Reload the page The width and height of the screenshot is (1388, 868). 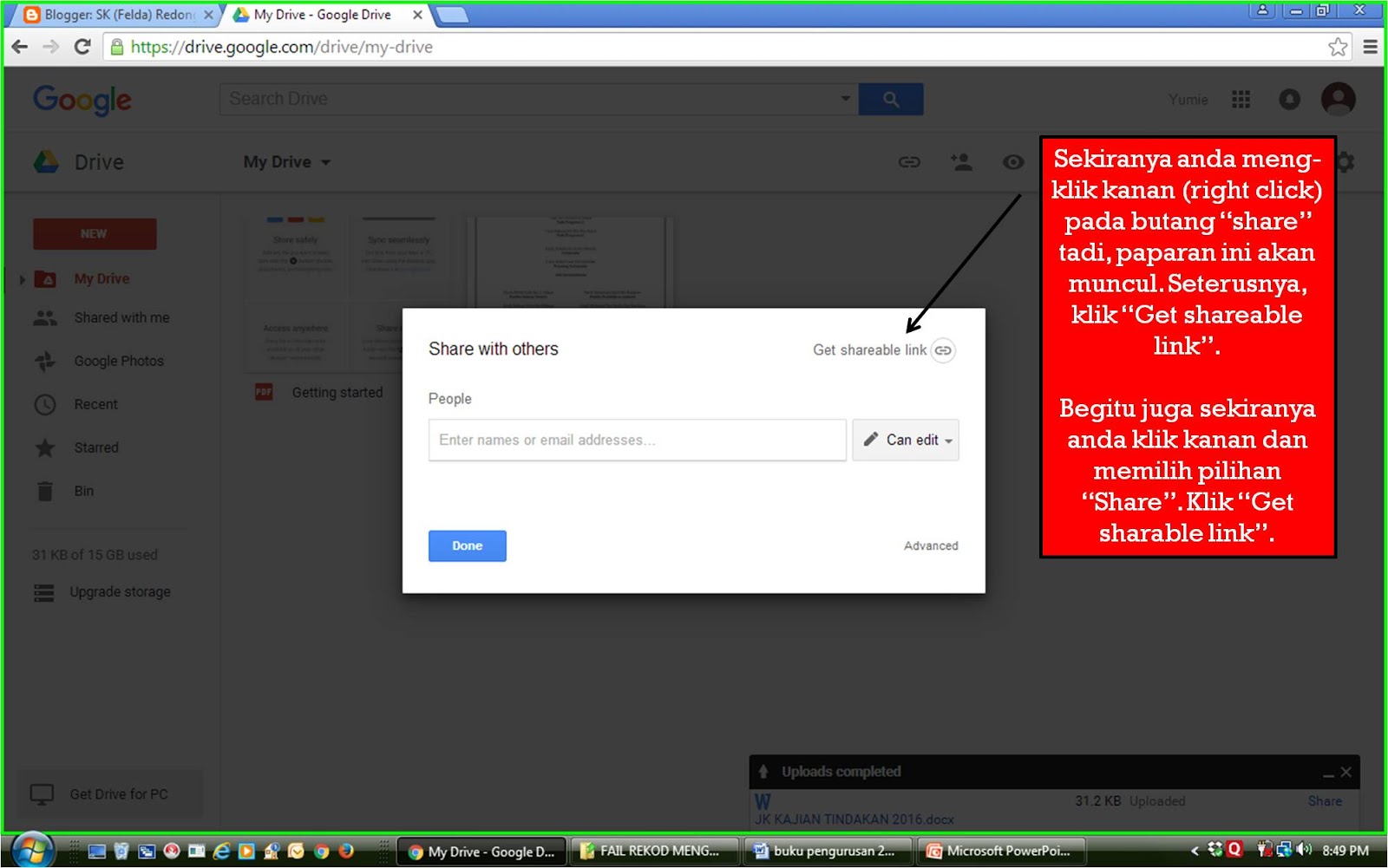click(82, 47)
